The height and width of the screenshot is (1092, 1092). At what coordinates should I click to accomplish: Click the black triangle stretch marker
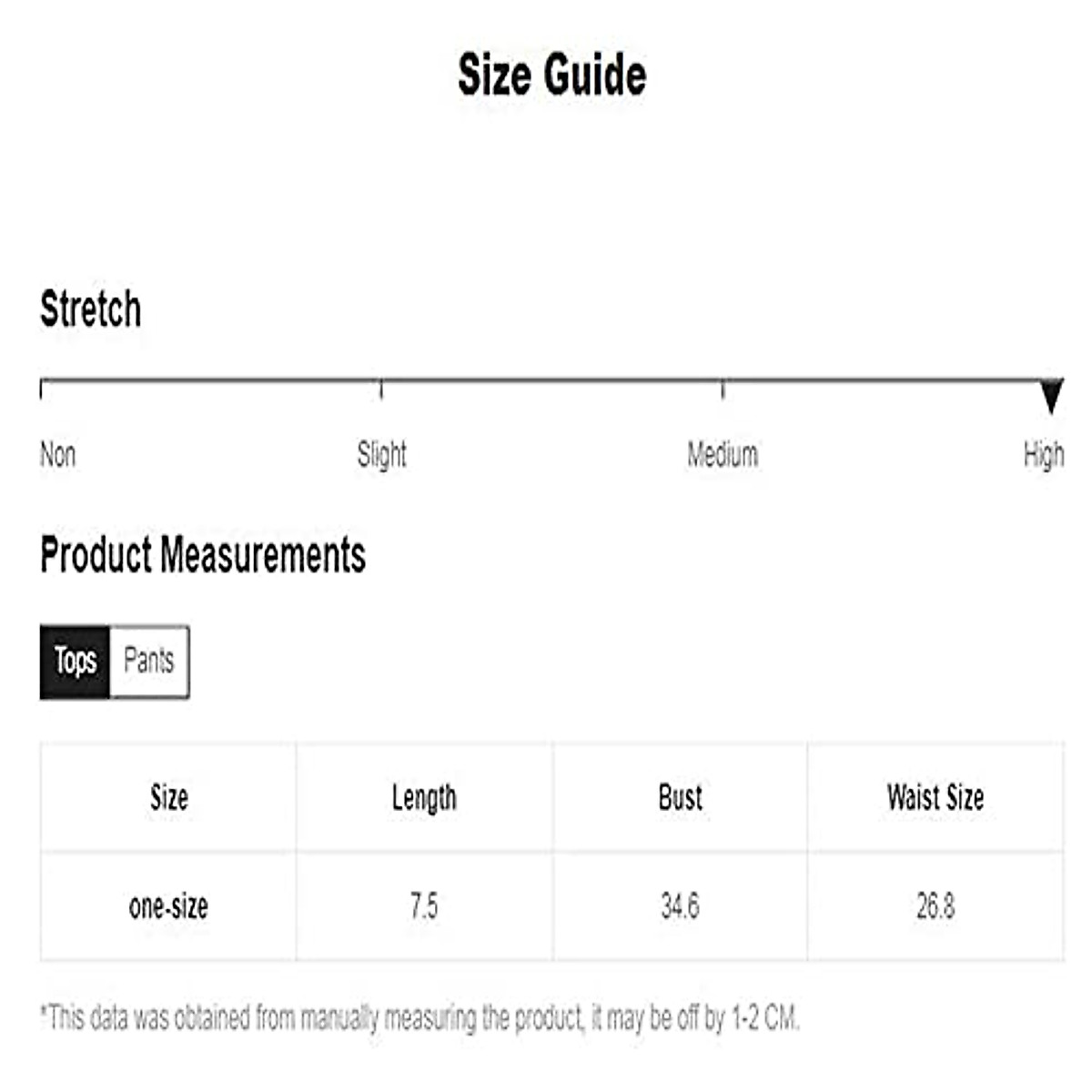tap(1051, 396)
